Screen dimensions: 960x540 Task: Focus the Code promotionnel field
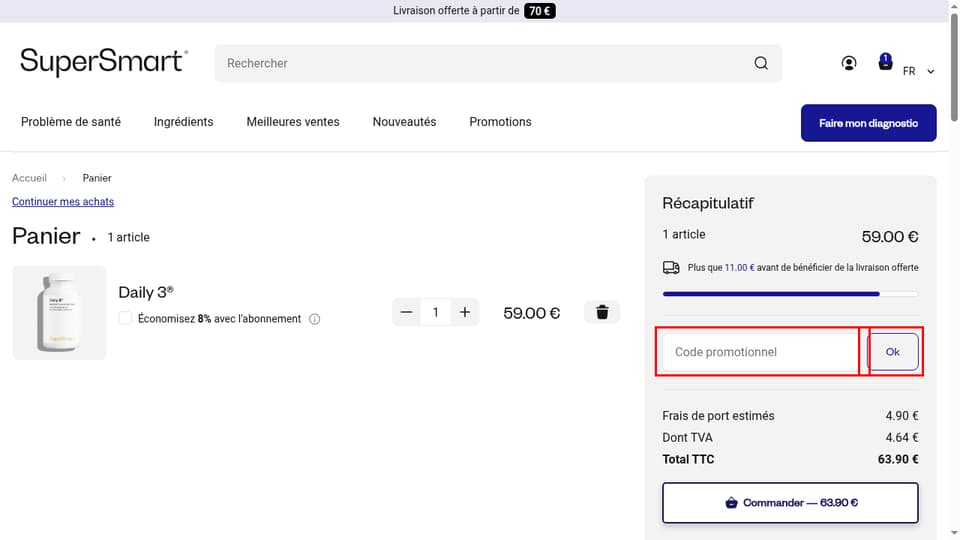click(x=760, y=352)
